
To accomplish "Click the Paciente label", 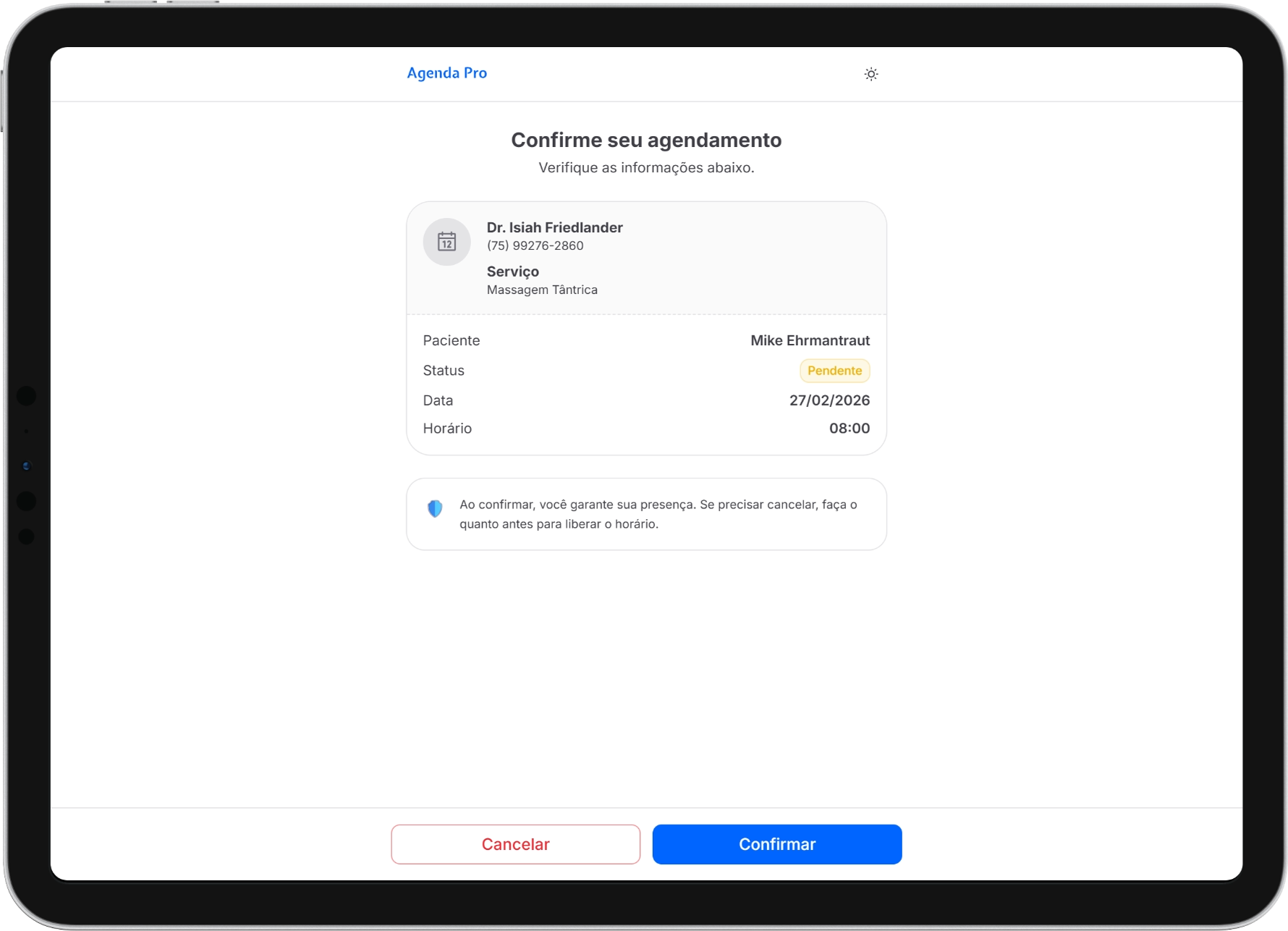I will pyautogui.click(x=452, y=340).
